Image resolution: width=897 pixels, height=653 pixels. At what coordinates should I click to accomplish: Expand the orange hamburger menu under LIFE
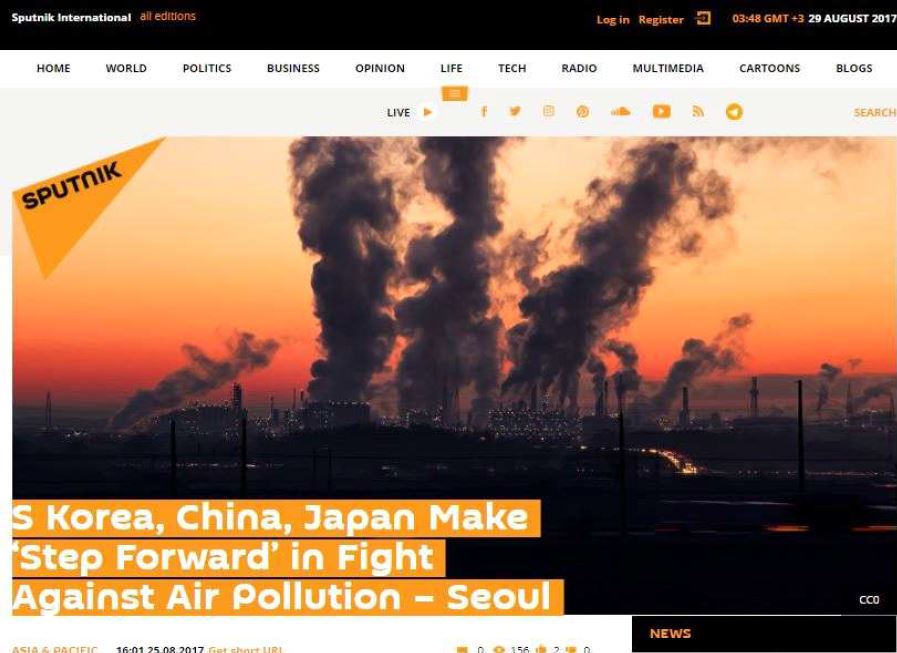[455, 93]
